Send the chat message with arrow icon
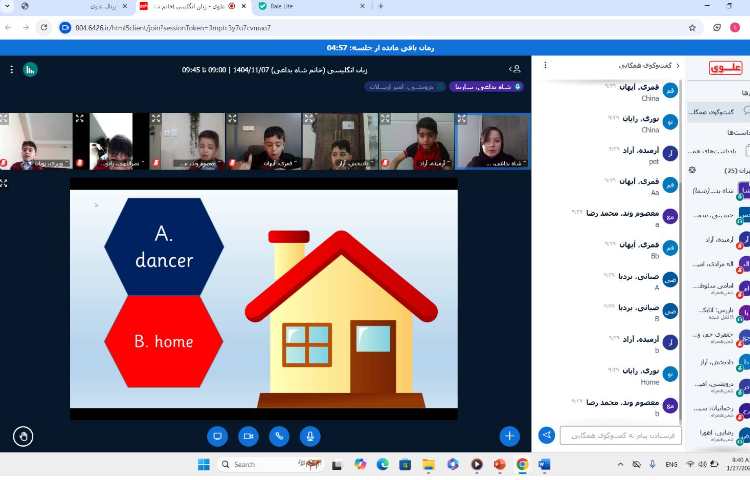This screenshot has width=750, height=480. (x=546, y=435)
